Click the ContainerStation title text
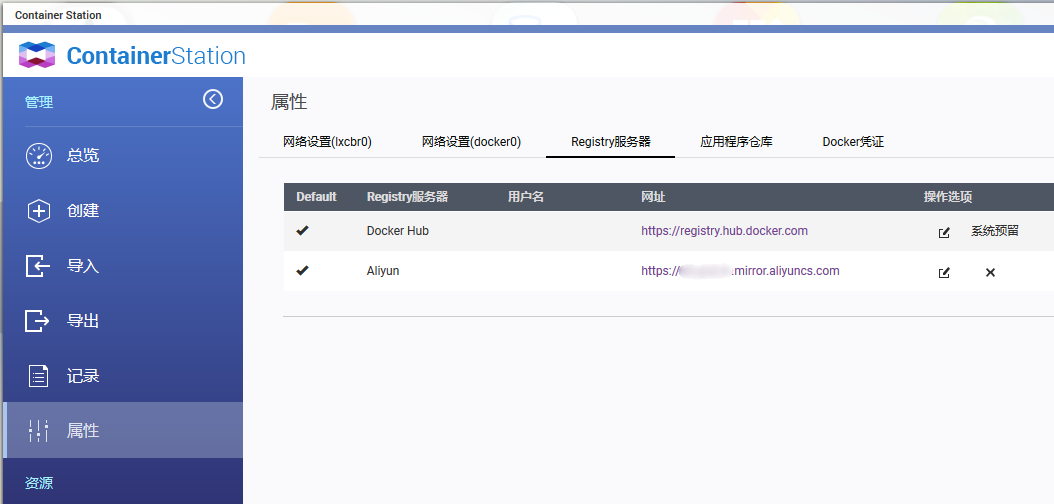Image resolution: width=1054 pixels, height=504 pixels. (x=156, y=55)
